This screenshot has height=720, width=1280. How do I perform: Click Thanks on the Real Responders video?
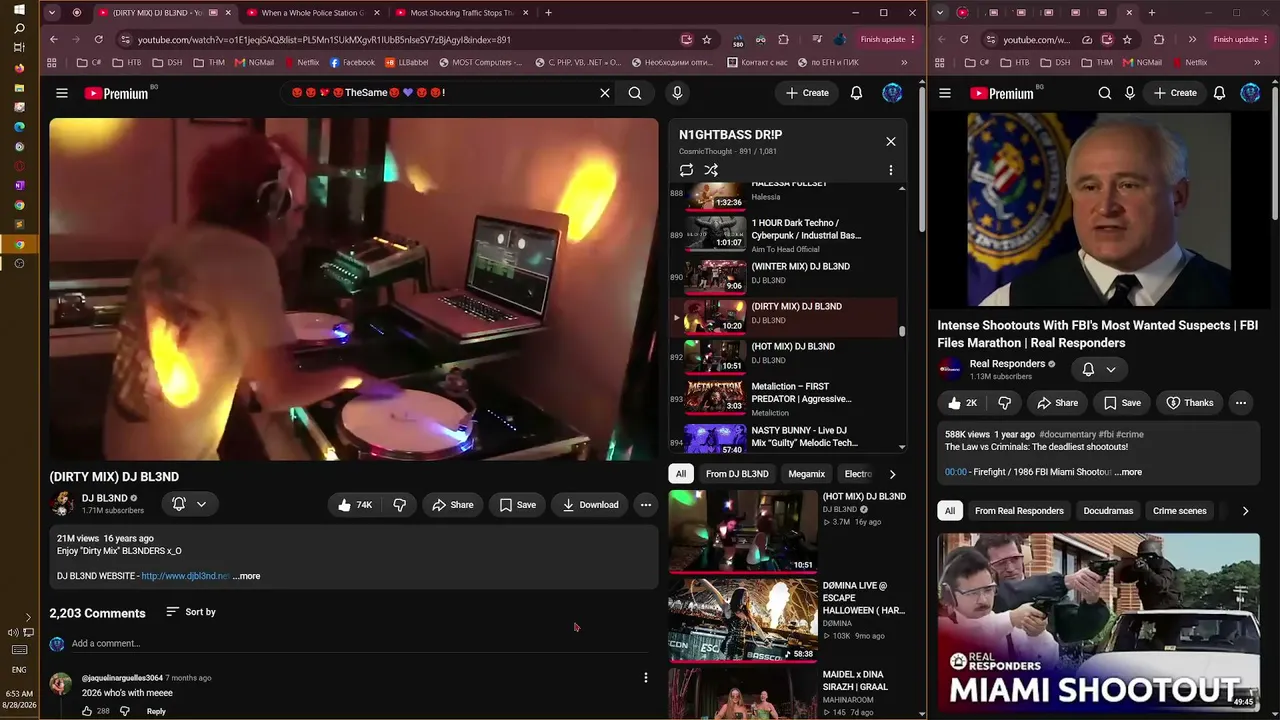1189,403
